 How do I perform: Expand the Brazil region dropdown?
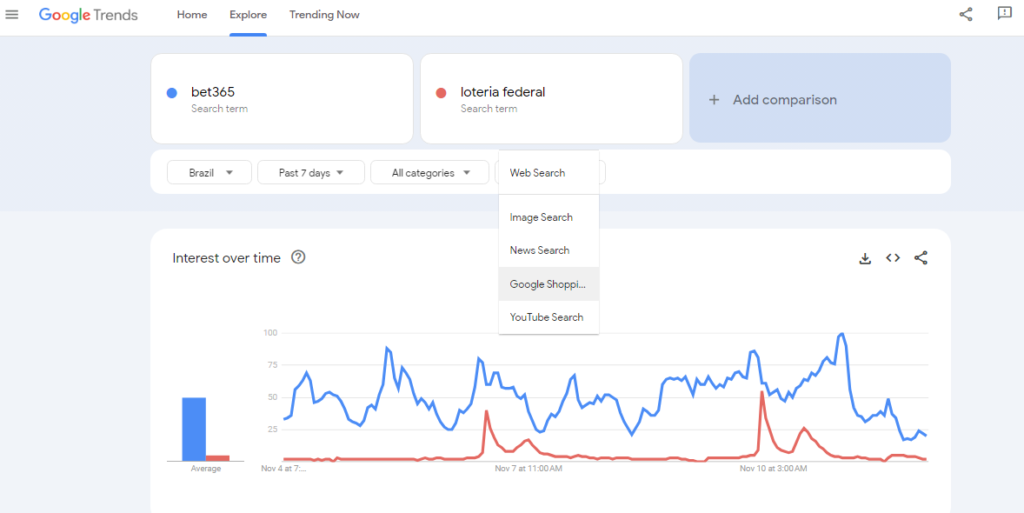210,173
